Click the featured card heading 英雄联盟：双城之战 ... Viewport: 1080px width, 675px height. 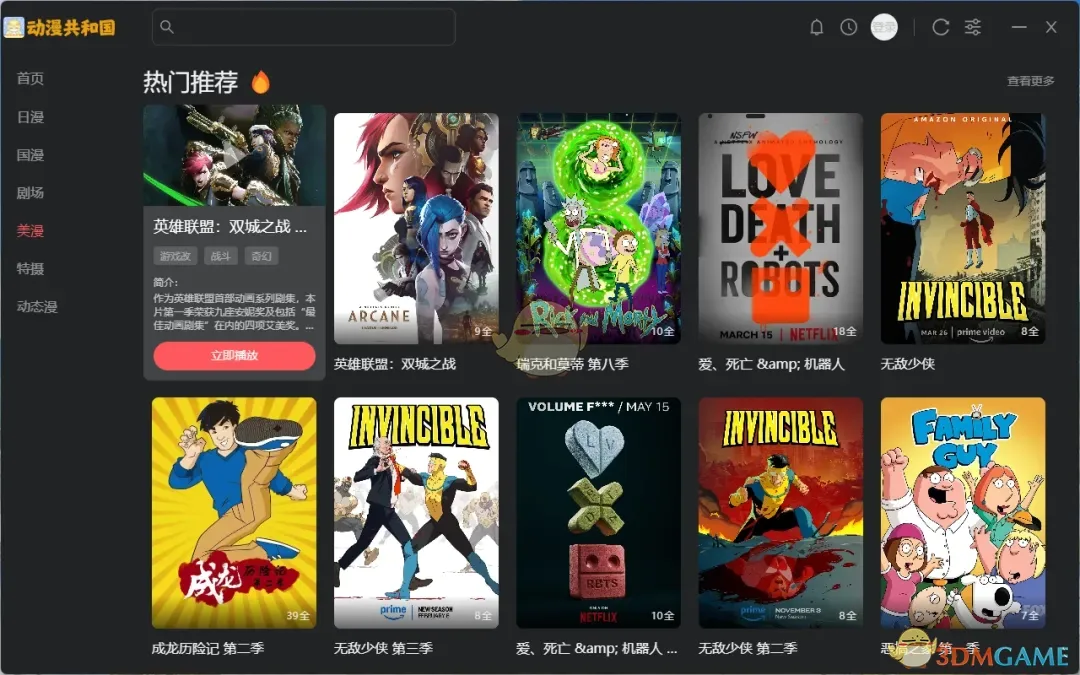pos(230,227)
